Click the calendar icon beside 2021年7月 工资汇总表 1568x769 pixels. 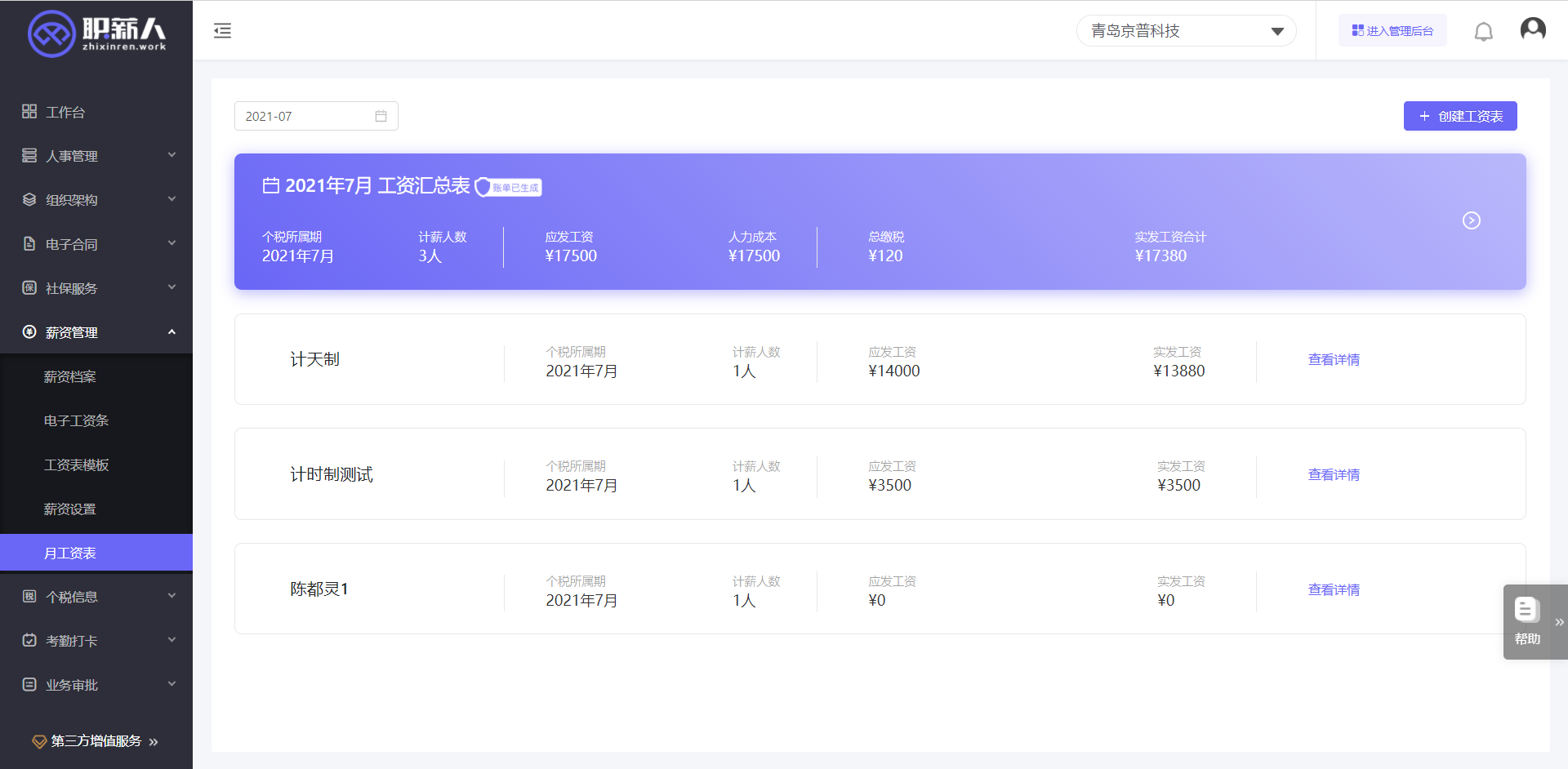270,185
